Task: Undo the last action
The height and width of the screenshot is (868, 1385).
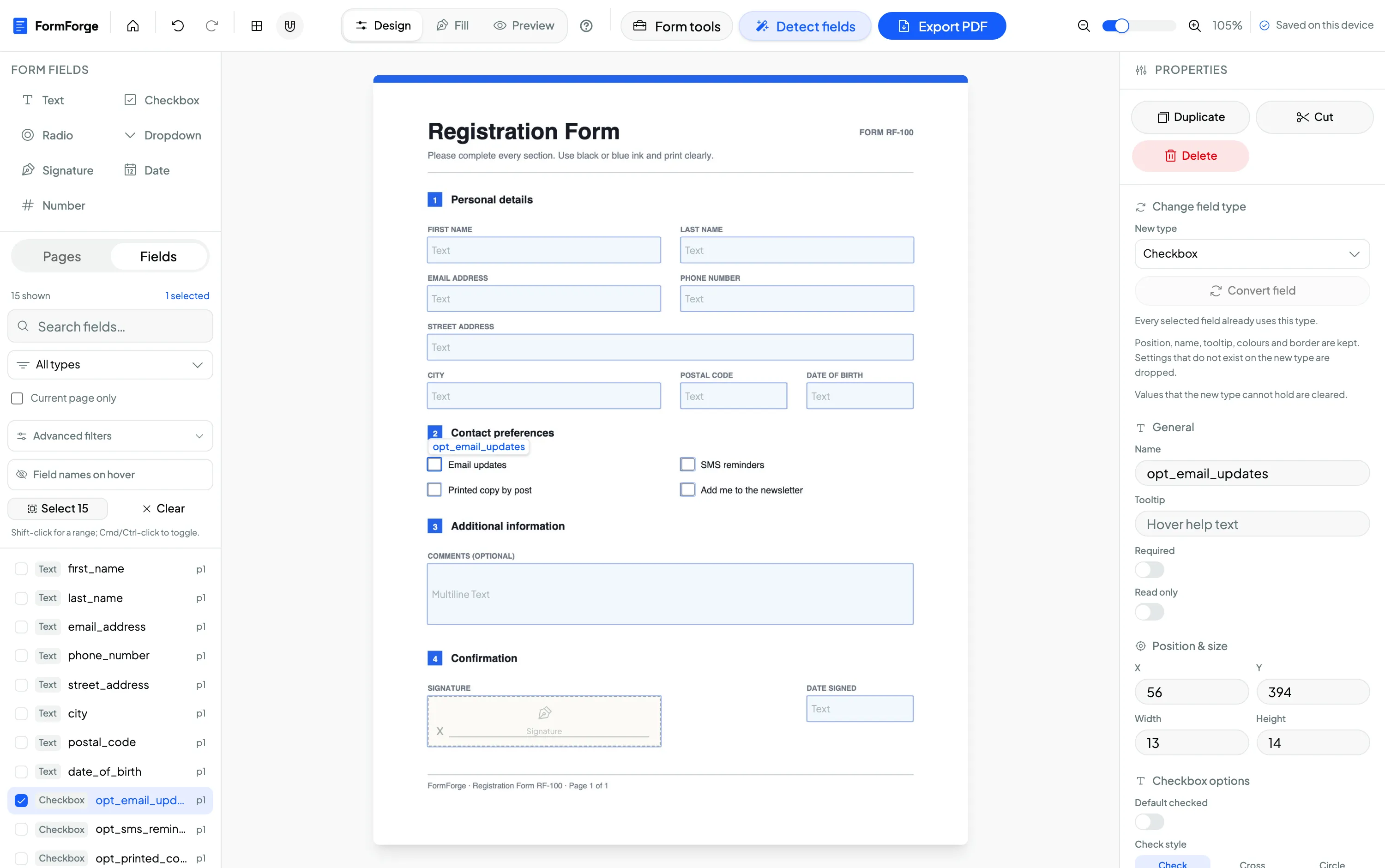Action: [177, 26]
